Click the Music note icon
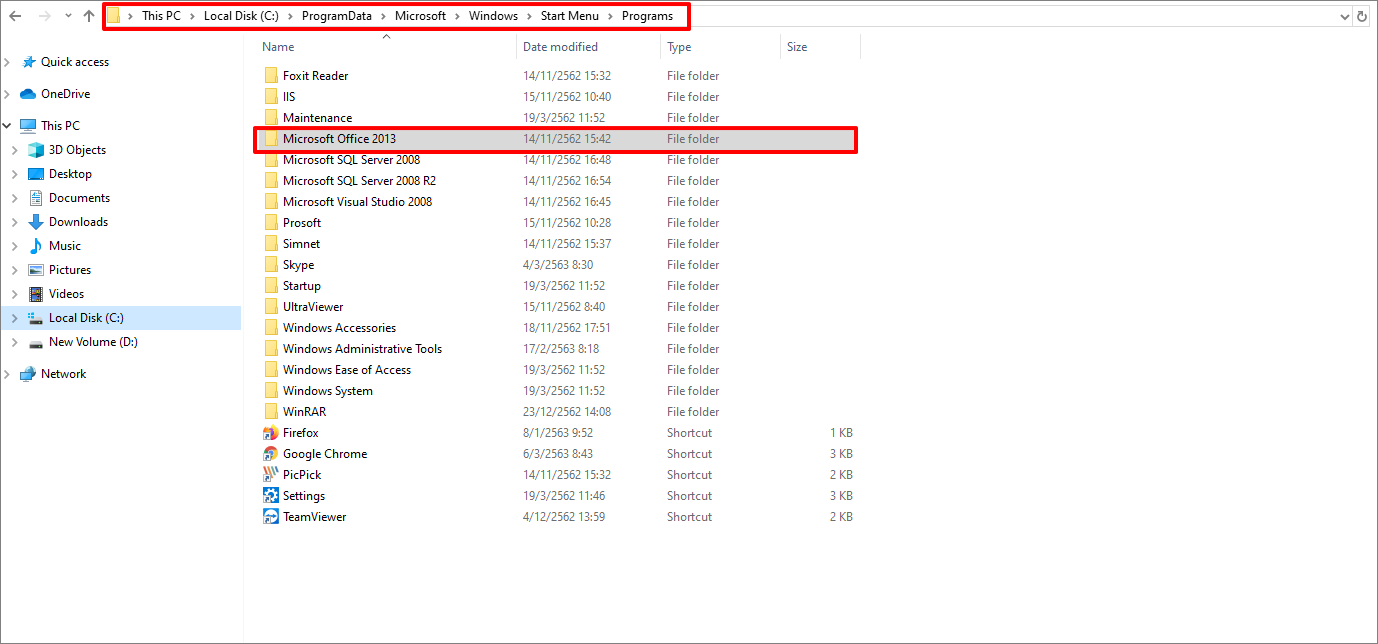Viewport: 1378px width, 644px height. pyautogui.click(x=36, y=246)
